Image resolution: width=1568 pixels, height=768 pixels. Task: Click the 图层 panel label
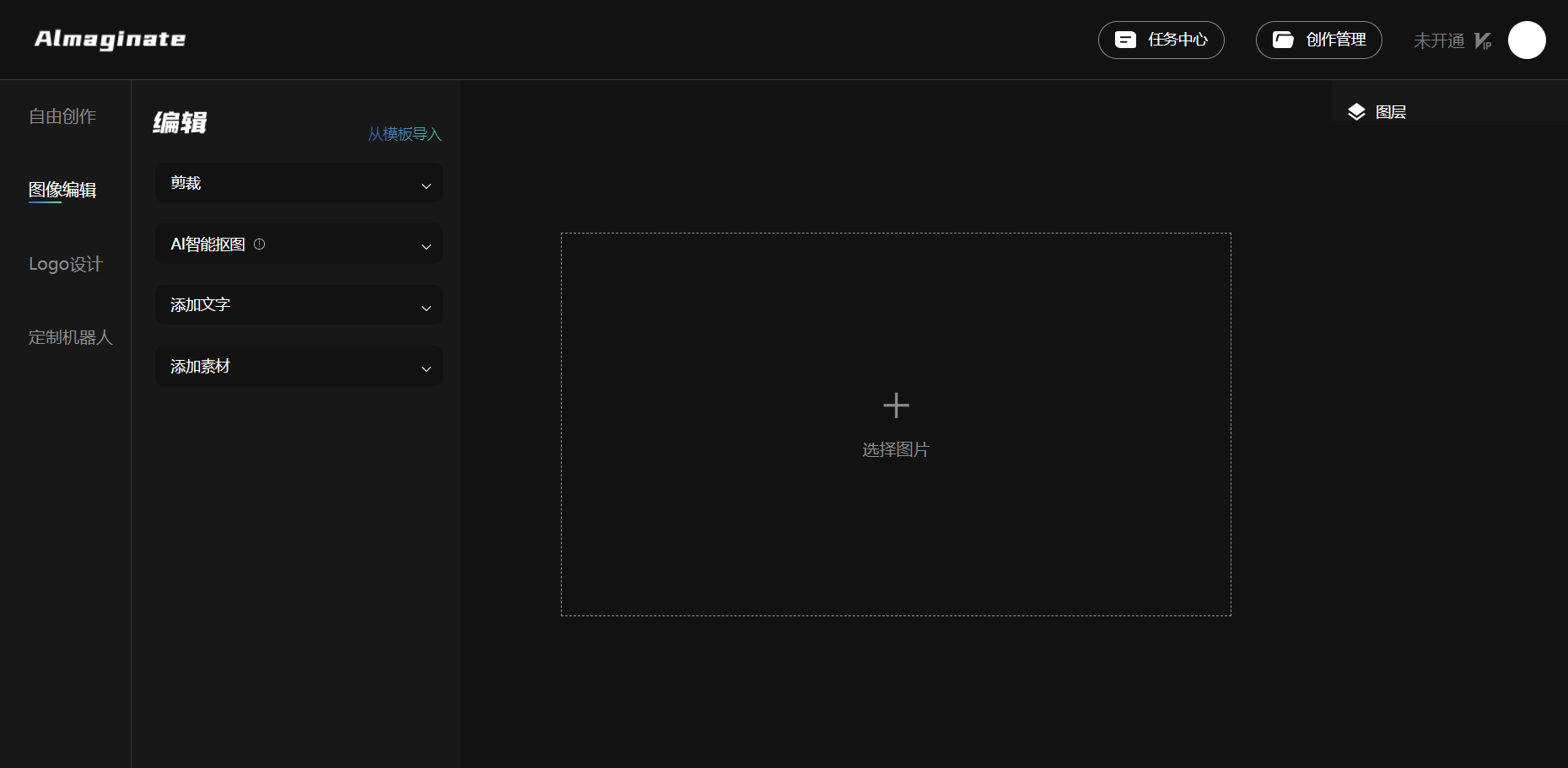(x=1391, y=112)
